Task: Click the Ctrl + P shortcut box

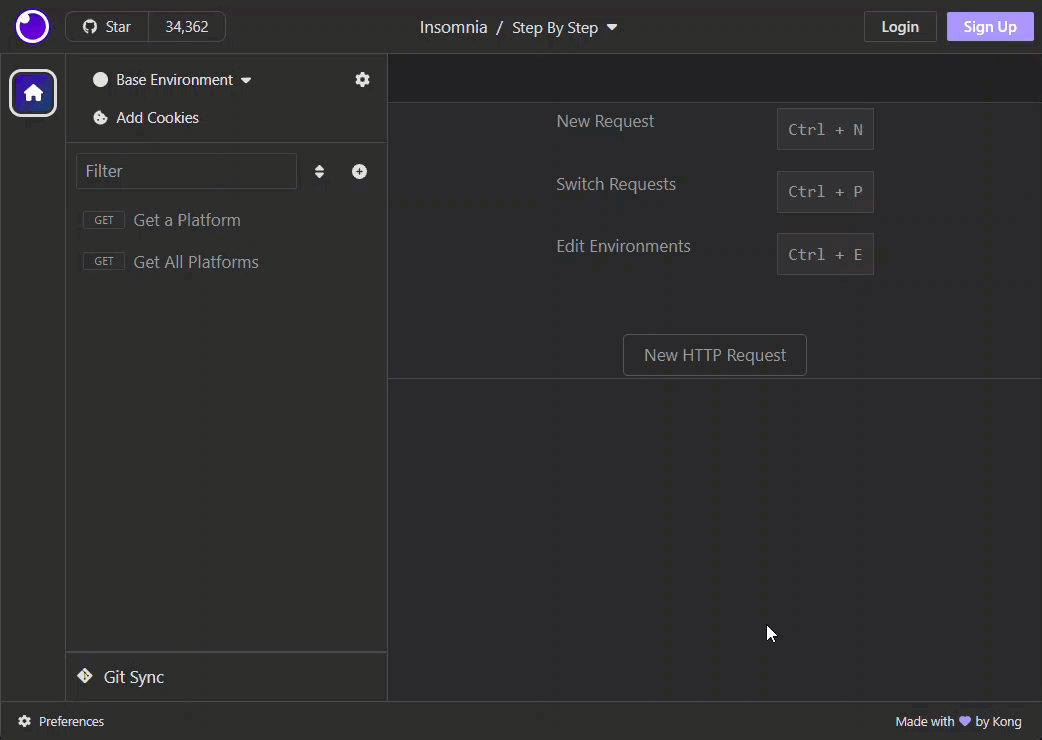Action: 825,192
